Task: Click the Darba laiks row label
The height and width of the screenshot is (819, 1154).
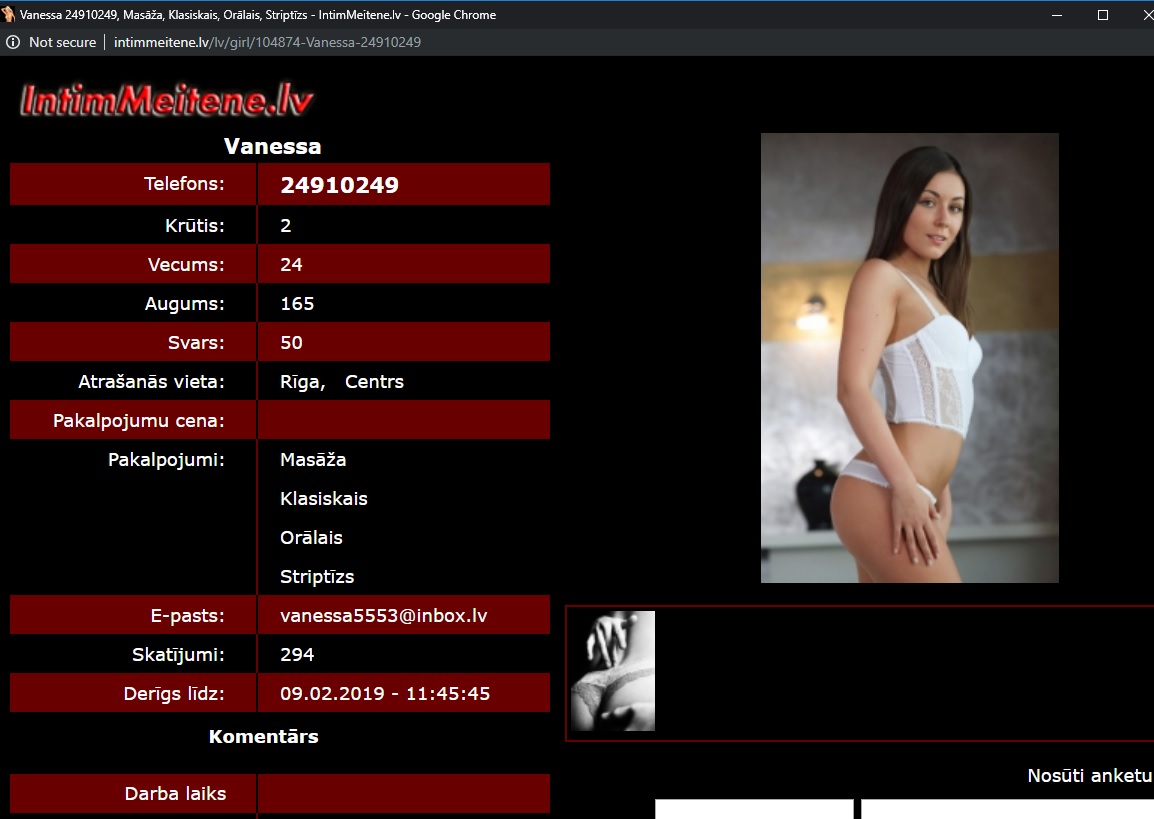Action: (175, 794)
